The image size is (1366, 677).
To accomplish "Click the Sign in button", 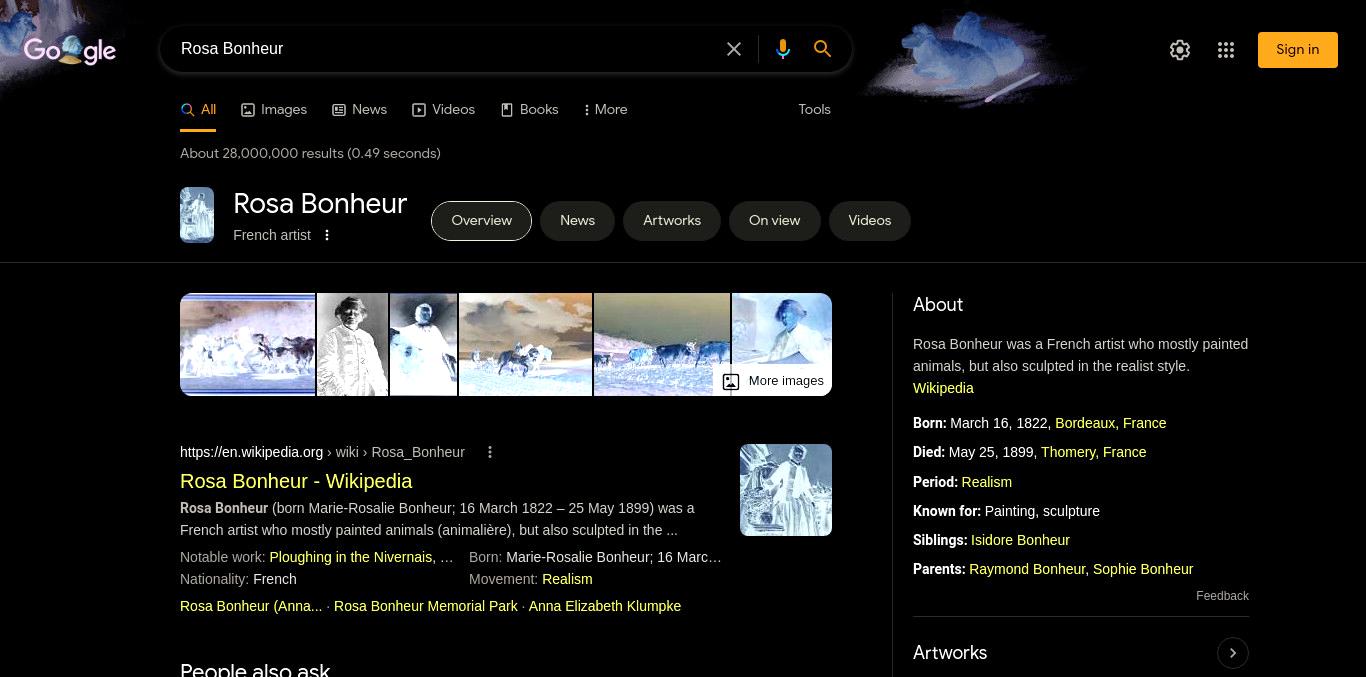I will [1297, 50].
